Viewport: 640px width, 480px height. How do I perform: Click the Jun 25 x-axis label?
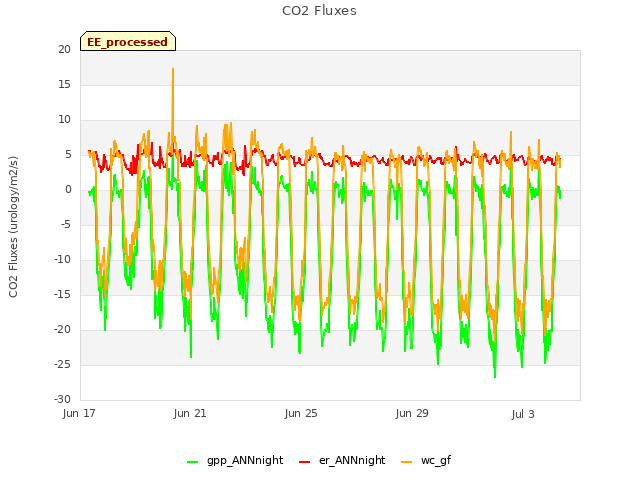tap(301, 413)
